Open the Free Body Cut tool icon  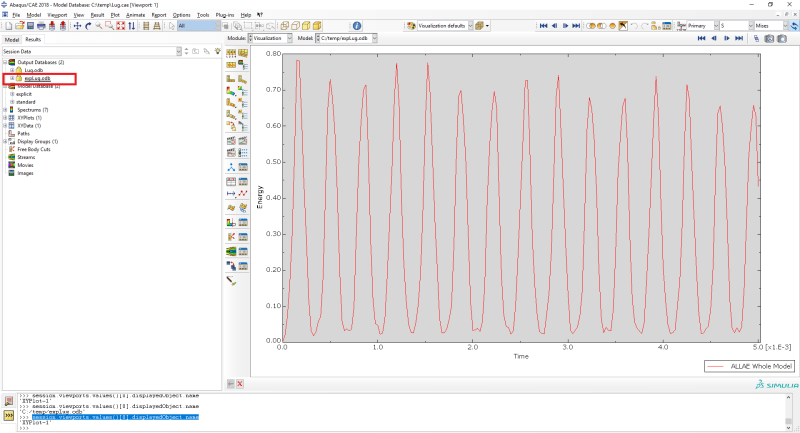[231, 237]
